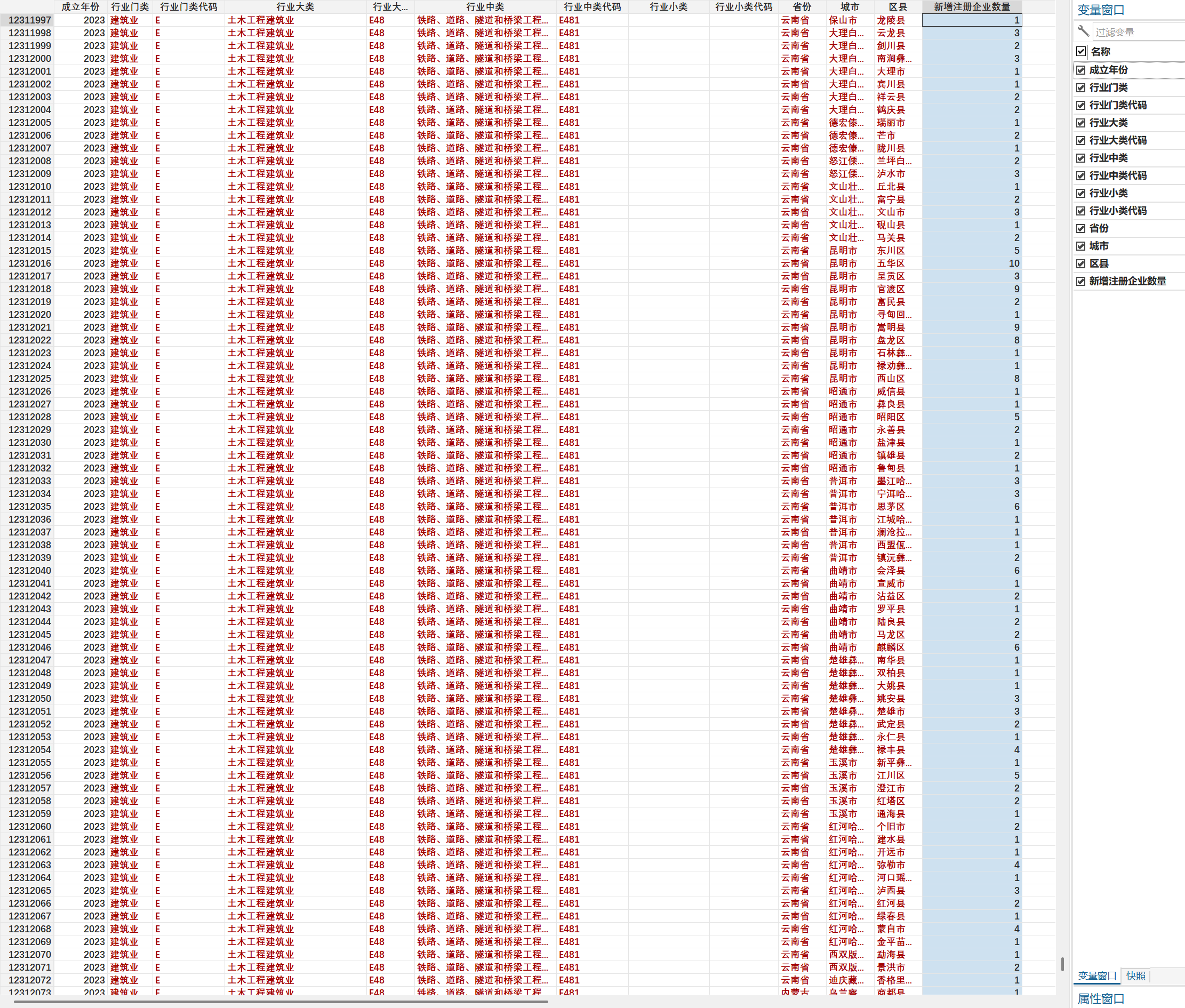Screen dimensions: 1185x1008
Task: Select row number 12312016
Action: [30, 263]
